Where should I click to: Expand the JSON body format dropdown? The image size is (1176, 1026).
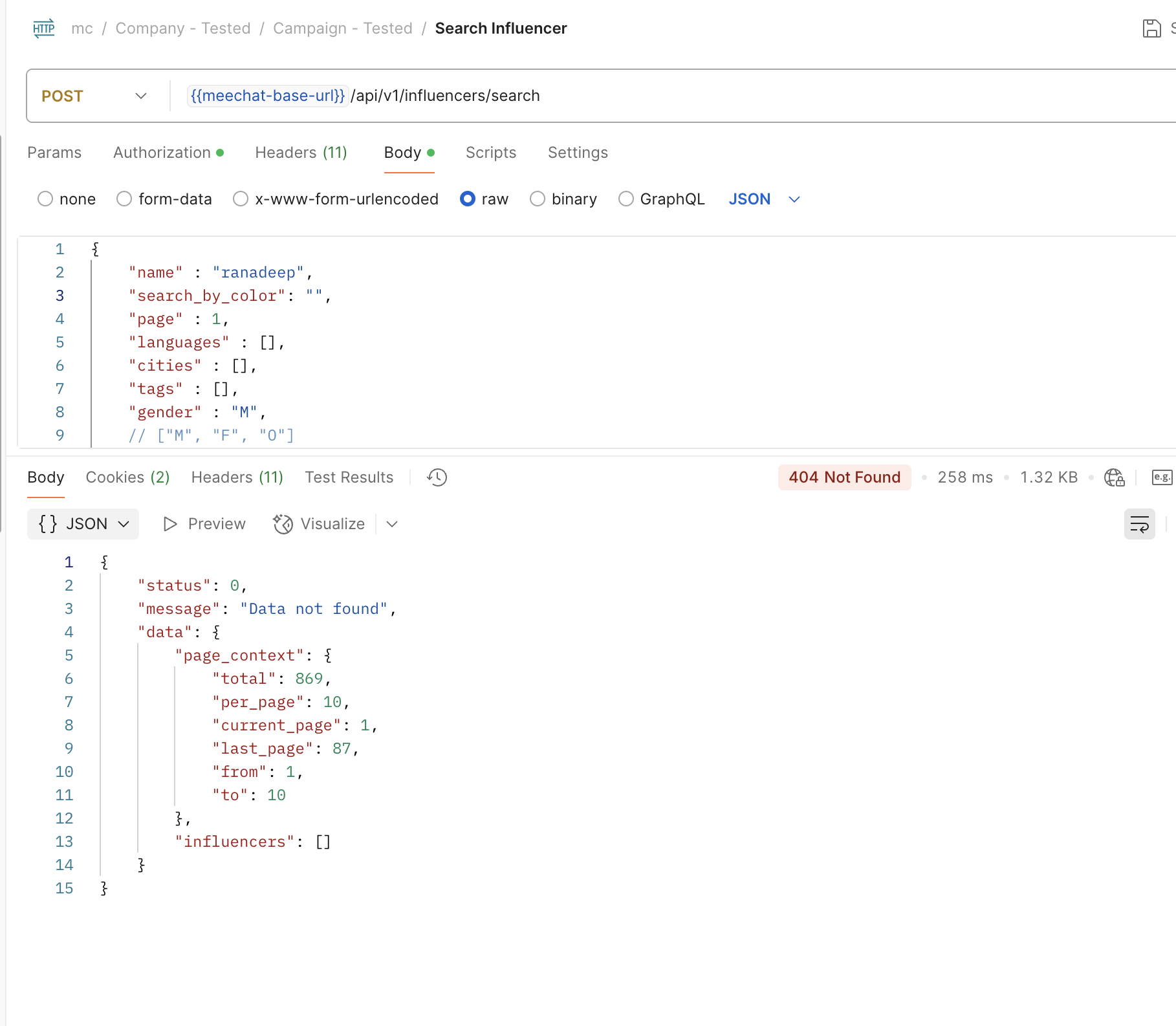point(764,199)
